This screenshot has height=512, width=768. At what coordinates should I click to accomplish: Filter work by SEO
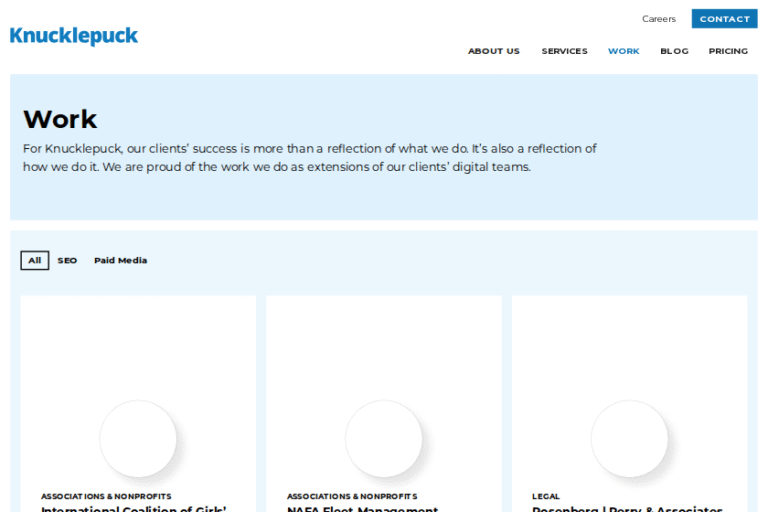[67, 260]
